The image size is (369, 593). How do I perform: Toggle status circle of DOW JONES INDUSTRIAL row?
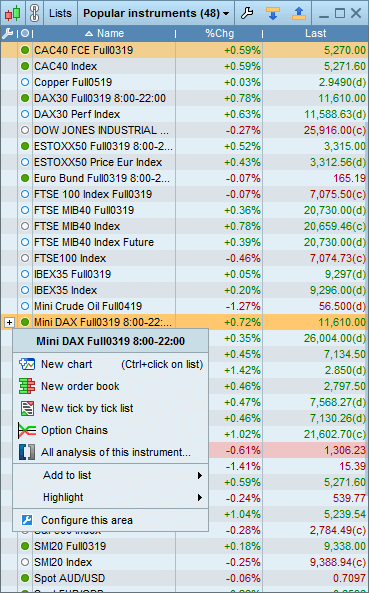pos(25,130)
